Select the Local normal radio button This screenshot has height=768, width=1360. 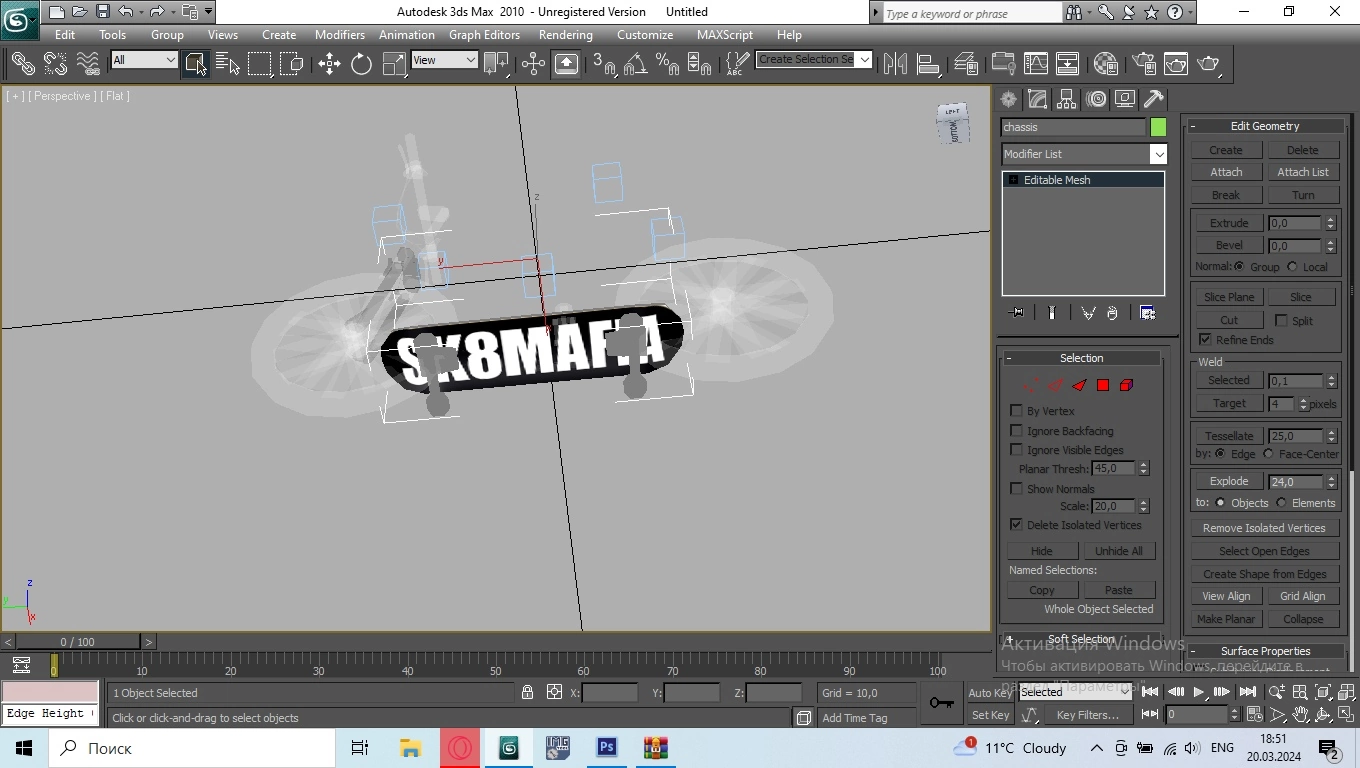point(1292,267)
